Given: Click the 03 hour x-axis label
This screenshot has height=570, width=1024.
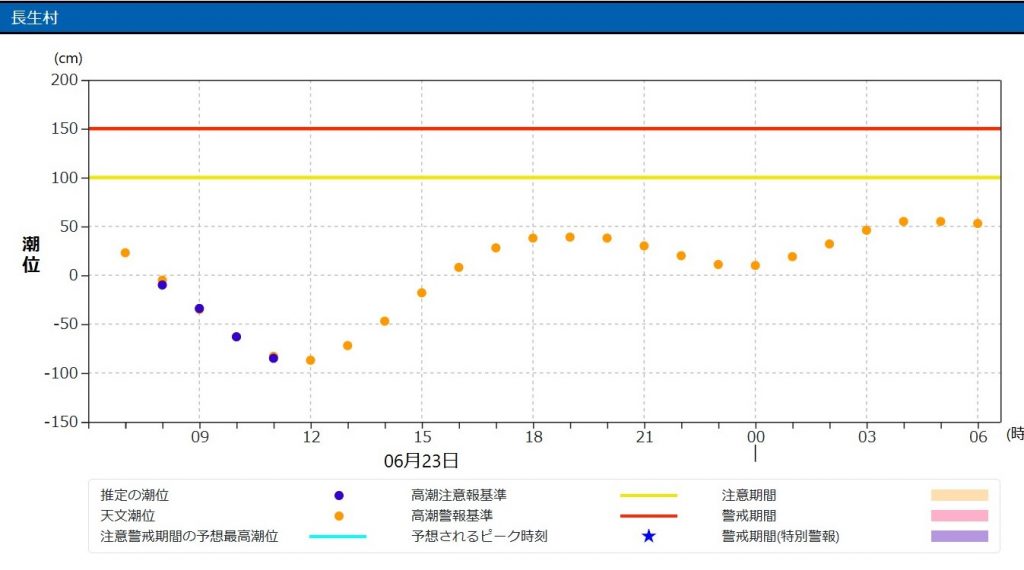Looking at the screenshot, I should coord(867,437).
